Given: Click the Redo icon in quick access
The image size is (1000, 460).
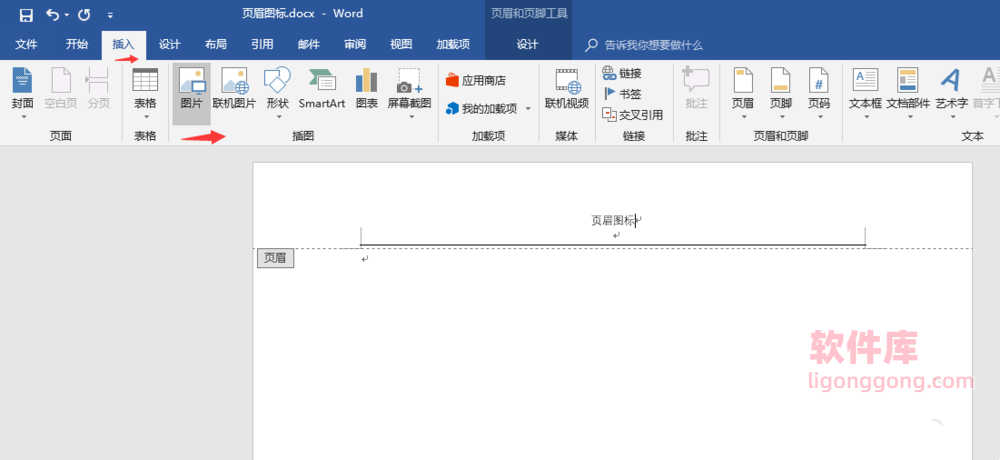Looking at the screenshot, I should (x=84, y=15).
